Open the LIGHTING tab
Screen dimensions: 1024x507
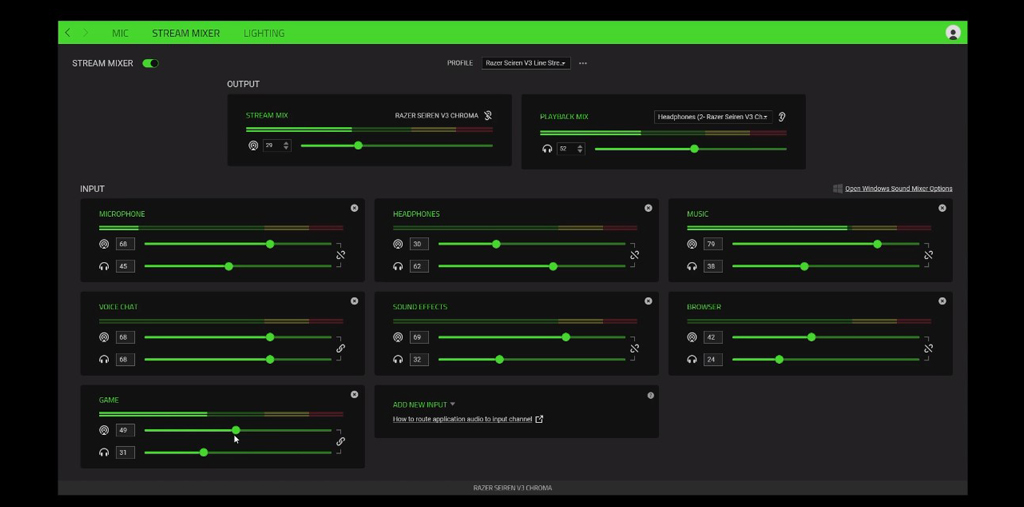(x=264, y=33)
